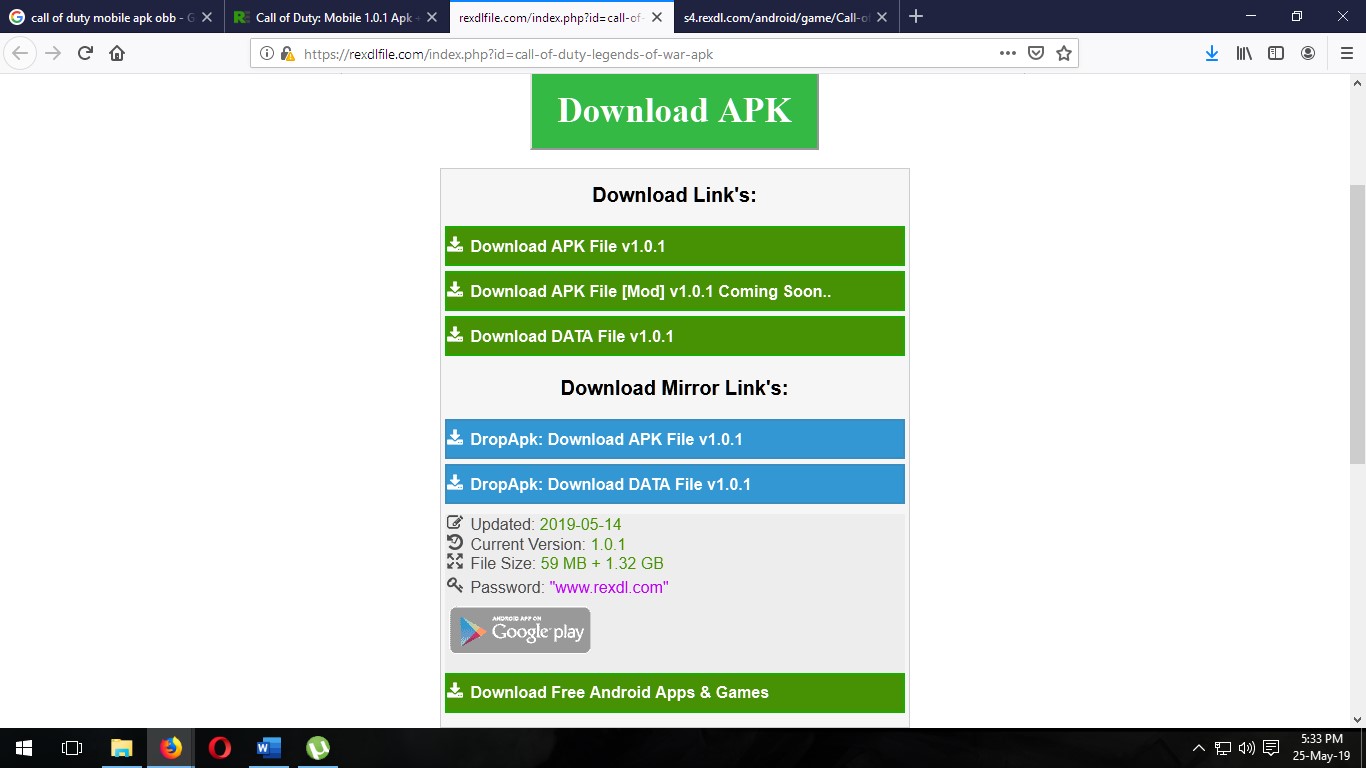
Task: Click the home button in Firefox
Action: click(116, 53)
